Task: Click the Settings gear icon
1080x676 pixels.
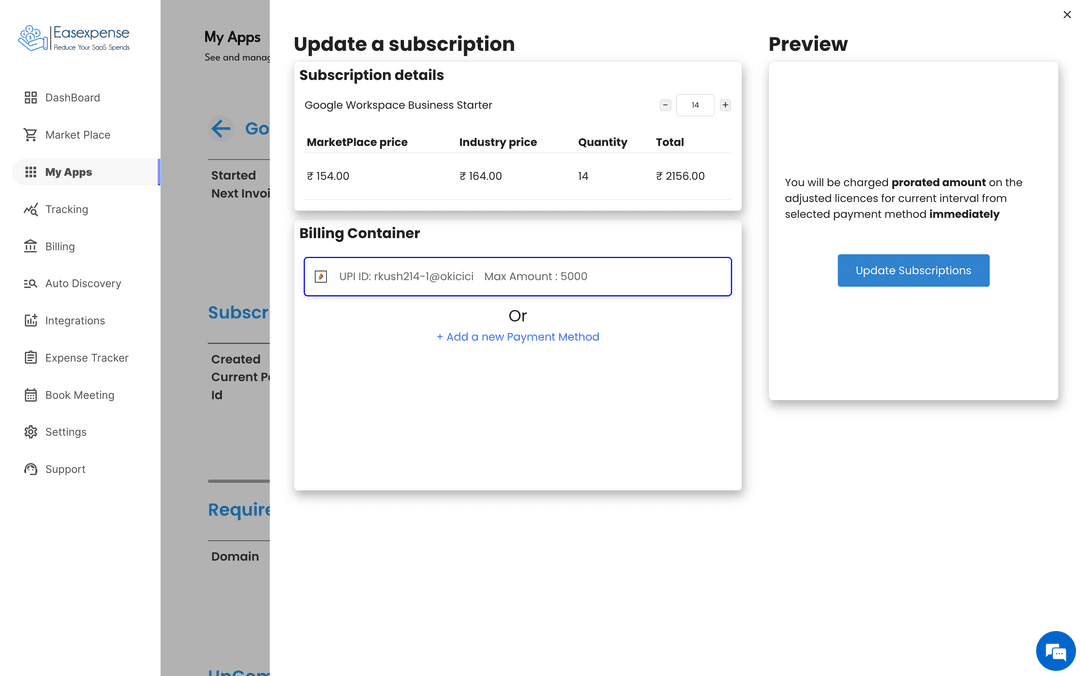Action: (30, 432)
